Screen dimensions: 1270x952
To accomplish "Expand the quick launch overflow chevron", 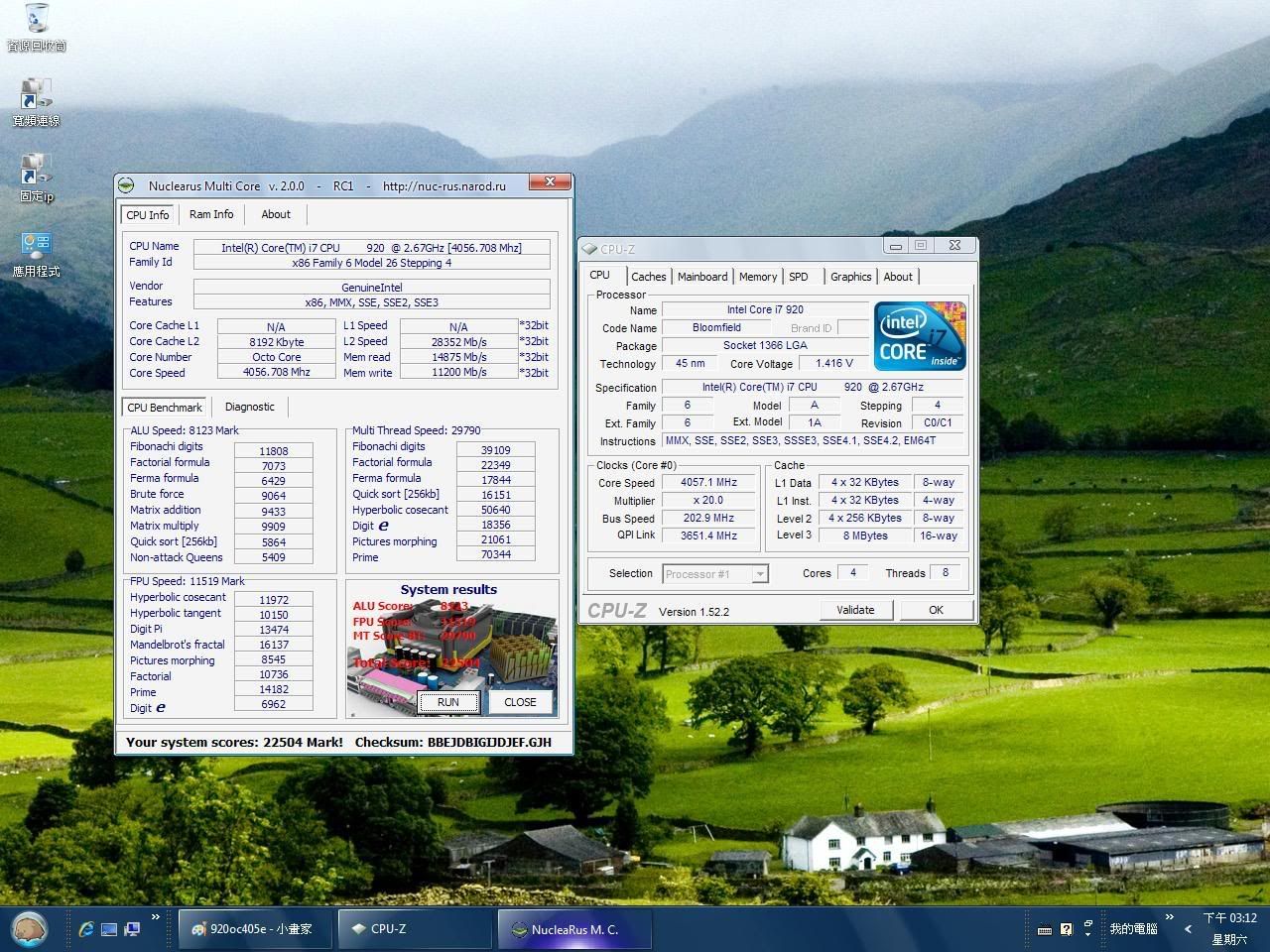I will (155, 917).
